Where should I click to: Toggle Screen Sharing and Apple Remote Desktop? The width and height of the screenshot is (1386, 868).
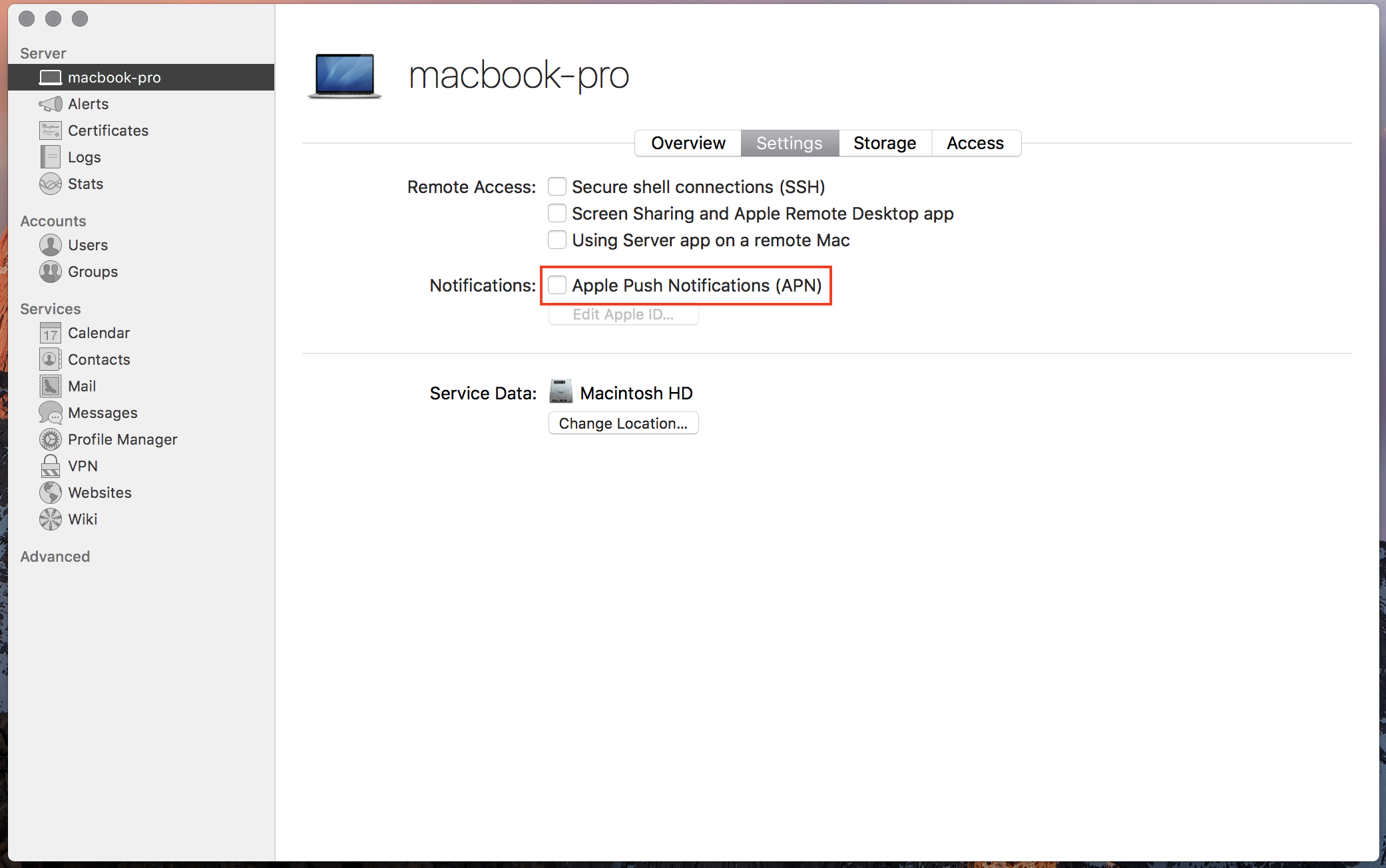click(557, 214)
